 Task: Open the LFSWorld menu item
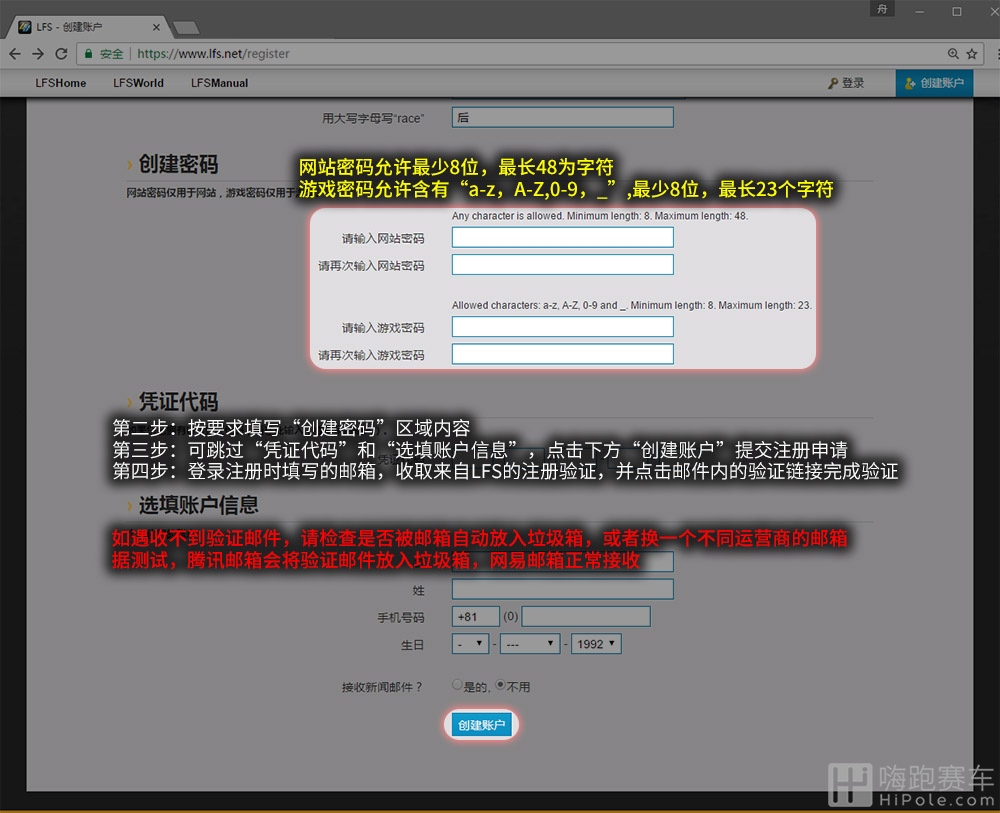[x=138, y=83]
